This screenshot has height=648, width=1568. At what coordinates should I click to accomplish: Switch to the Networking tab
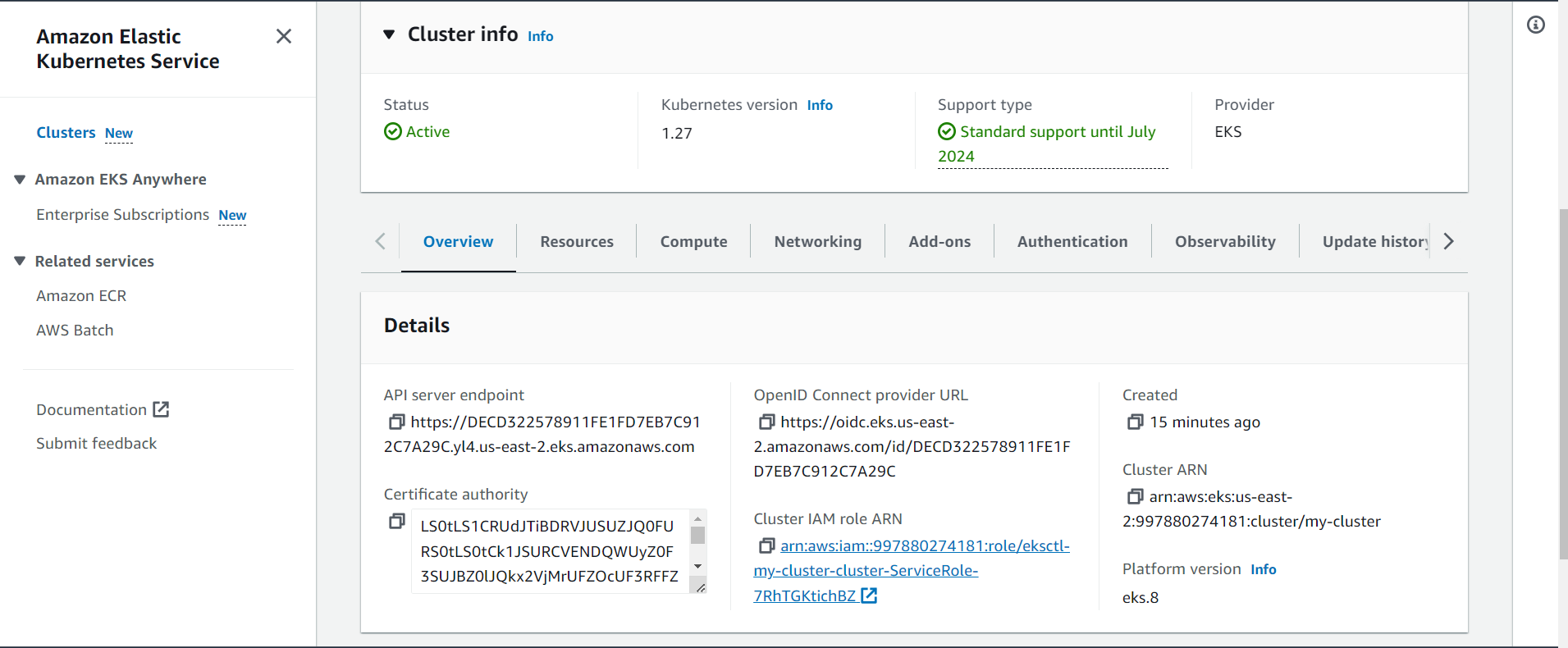817,242
